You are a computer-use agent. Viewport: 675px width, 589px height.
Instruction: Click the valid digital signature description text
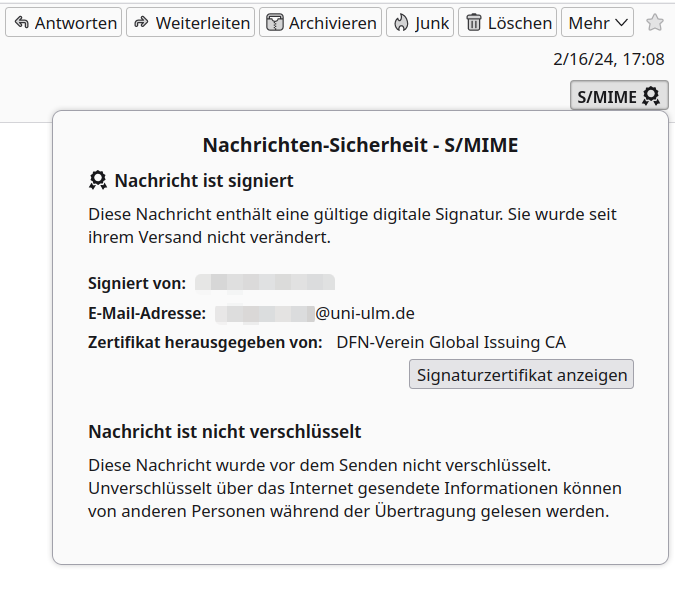click(x=352, y=226)
